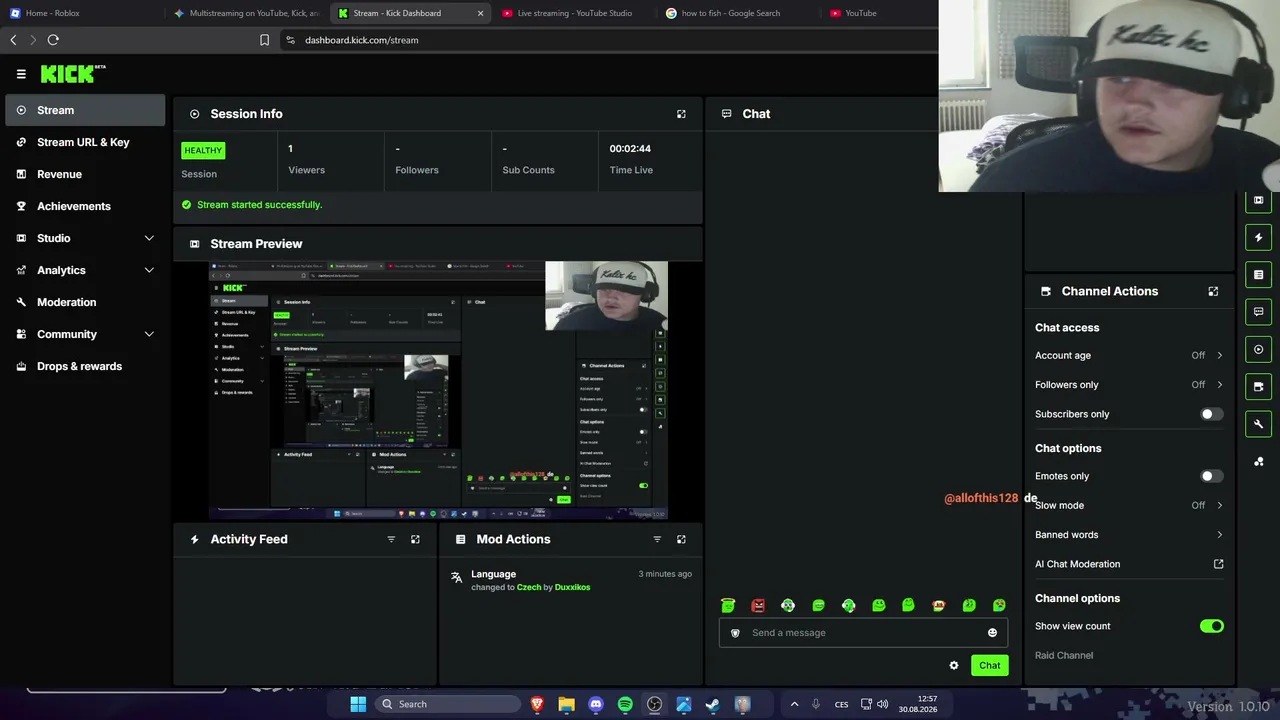Go to Revenue page
The width and height of the screenshot is (1280, 720).
[85, 174]
